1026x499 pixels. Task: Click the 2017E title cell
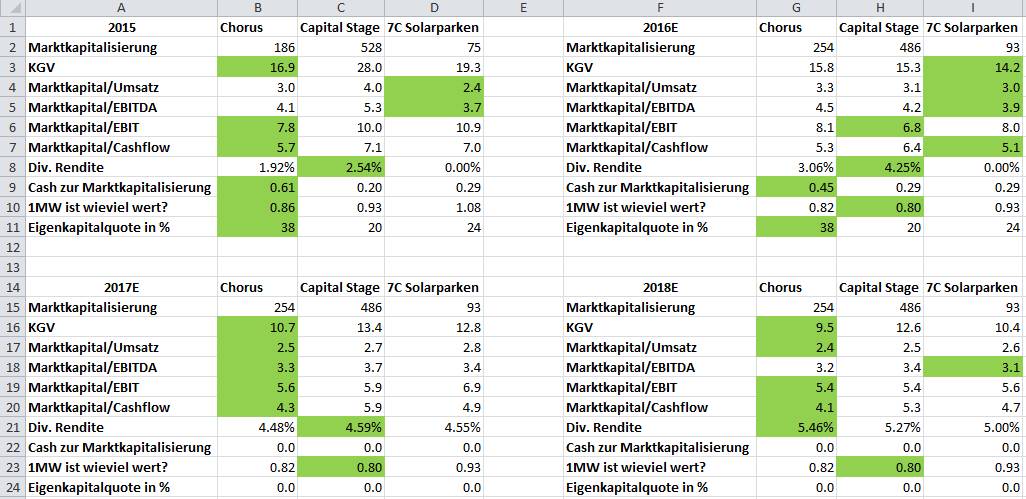tap(121, 288)
